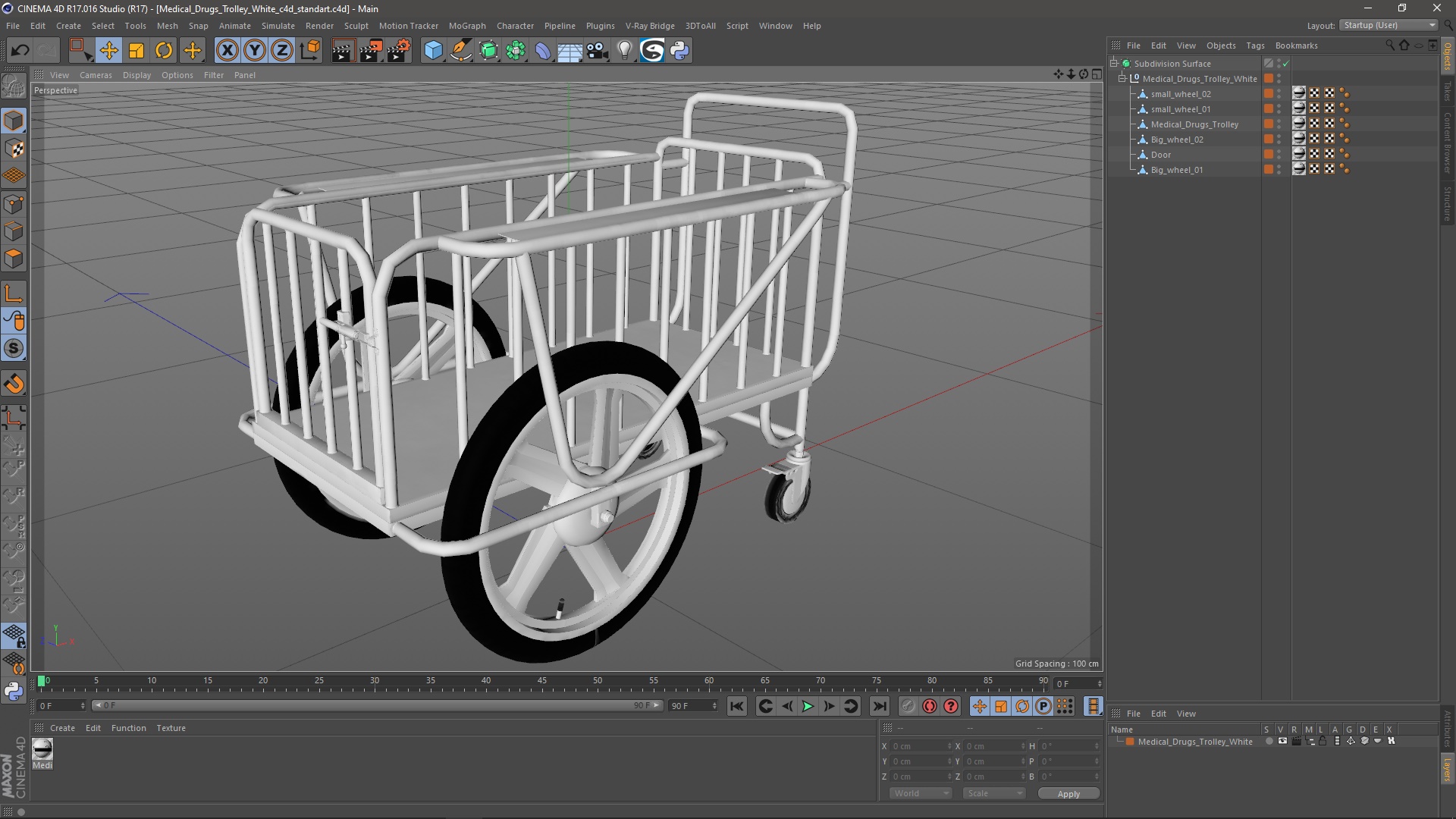Toggle X axis lock

pyautogui.click(x=227, y=51)
